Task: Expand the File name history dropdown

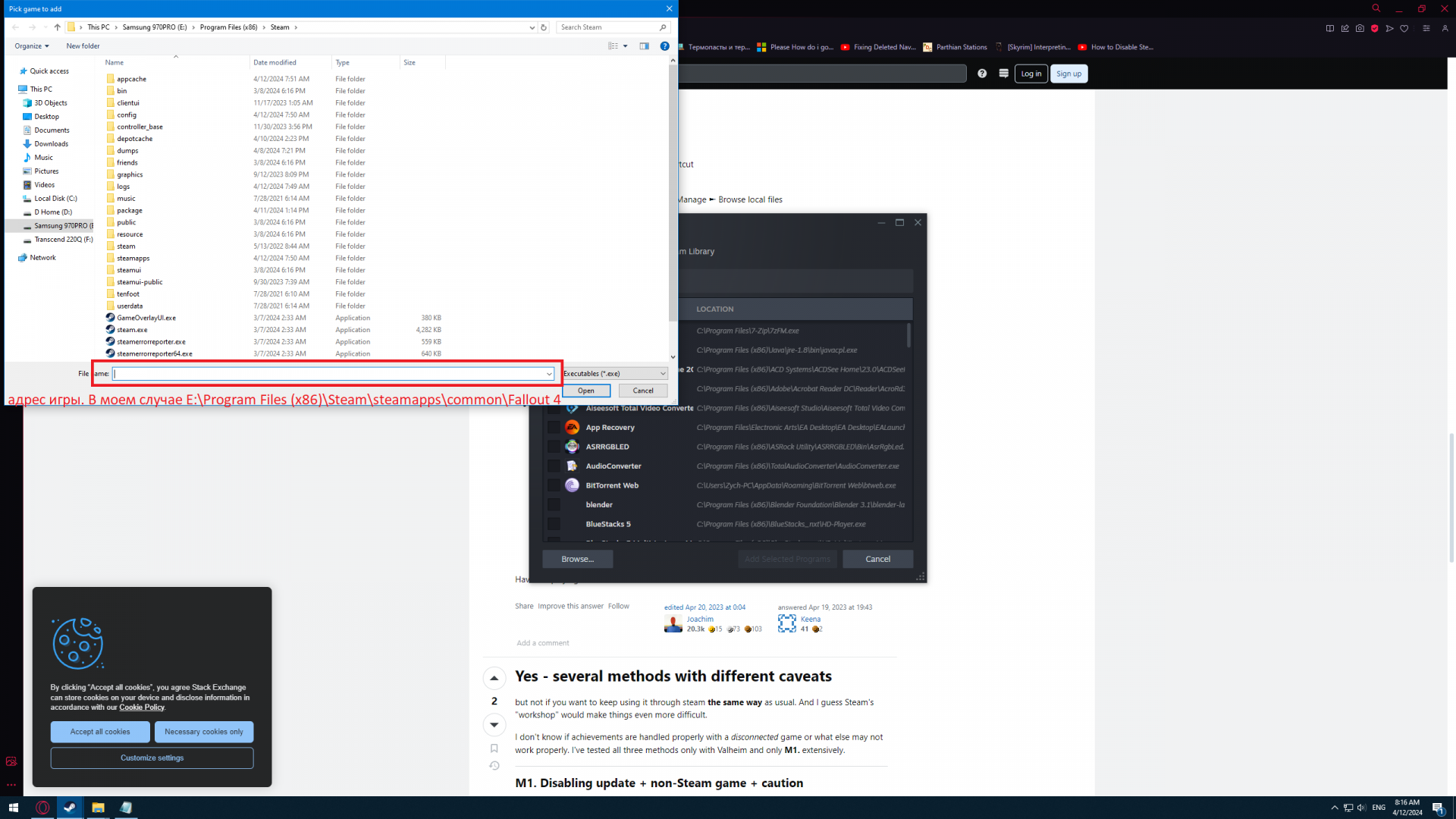Action: click(x=549, y=374)
